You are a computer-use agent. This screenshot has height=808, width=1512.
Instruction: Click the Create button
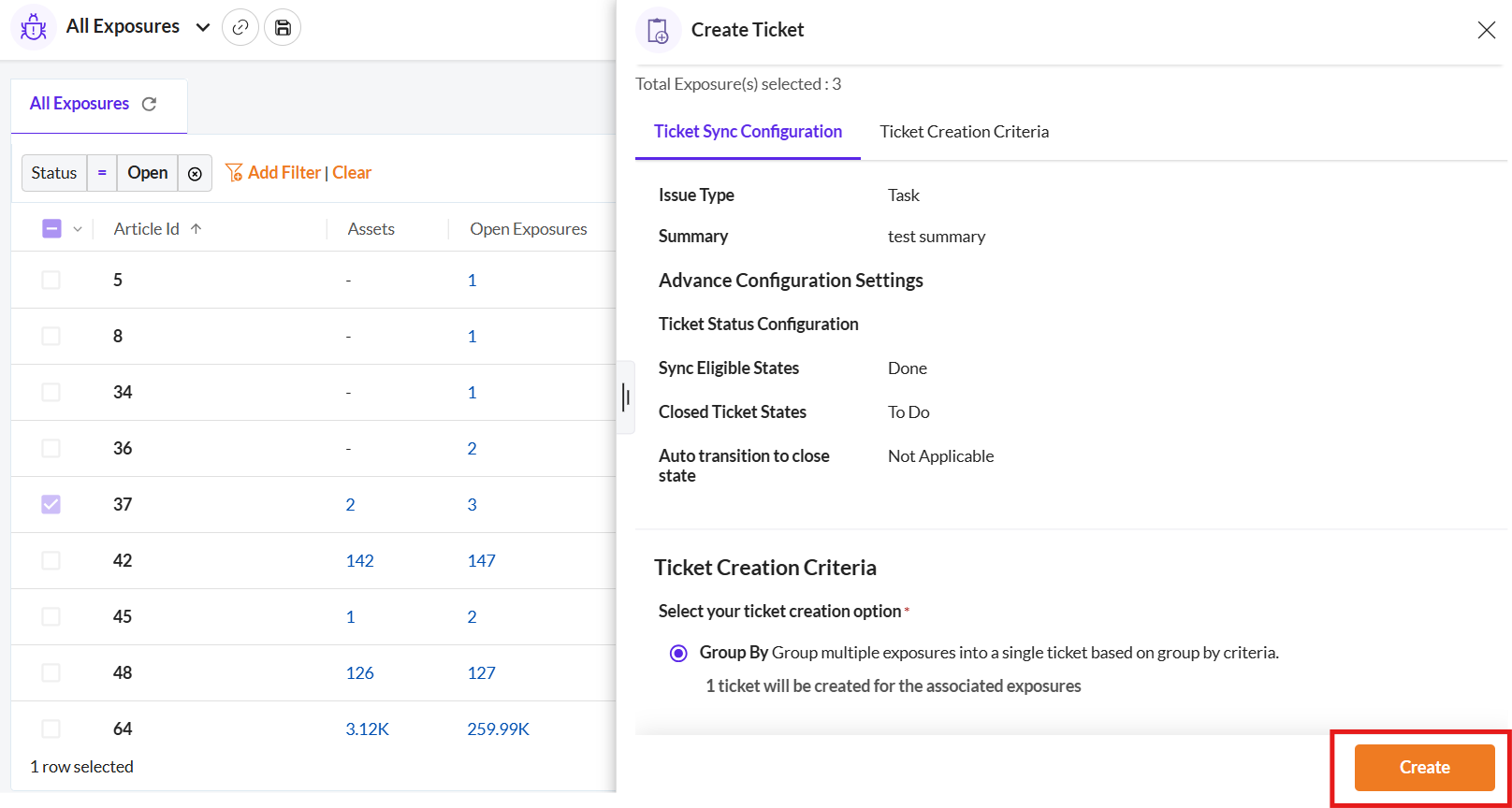coord(1424,768)
